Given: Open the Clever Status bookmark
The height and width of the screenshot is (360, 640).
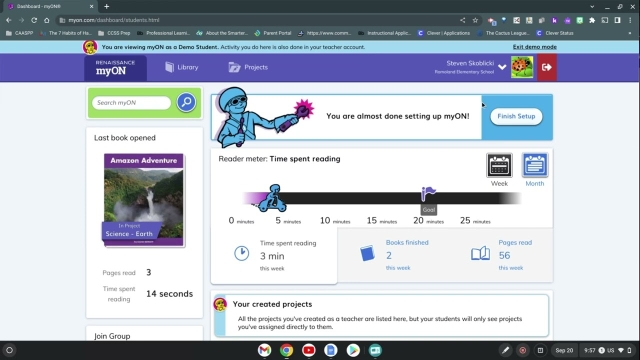Looking at the screenshot, I should (555, 33).
